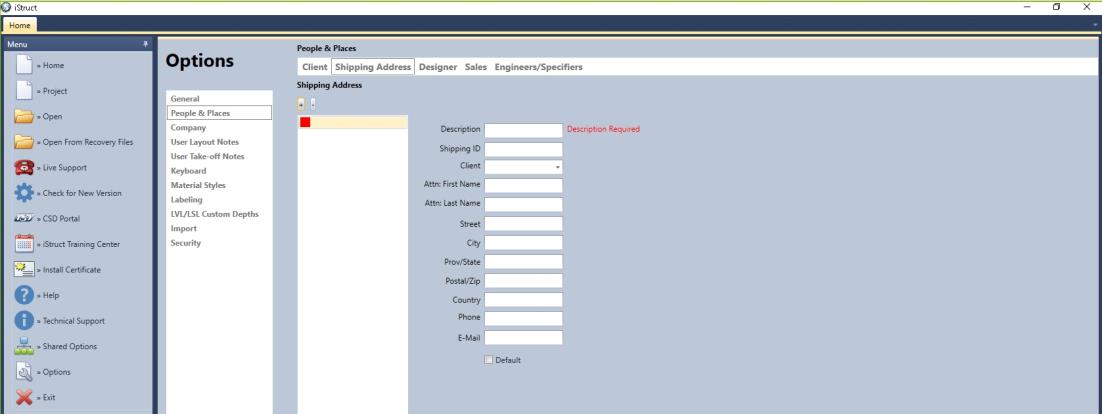Click the Install Certificate menu text
This screenshot has height=414, width=1102.
(72, 269)
